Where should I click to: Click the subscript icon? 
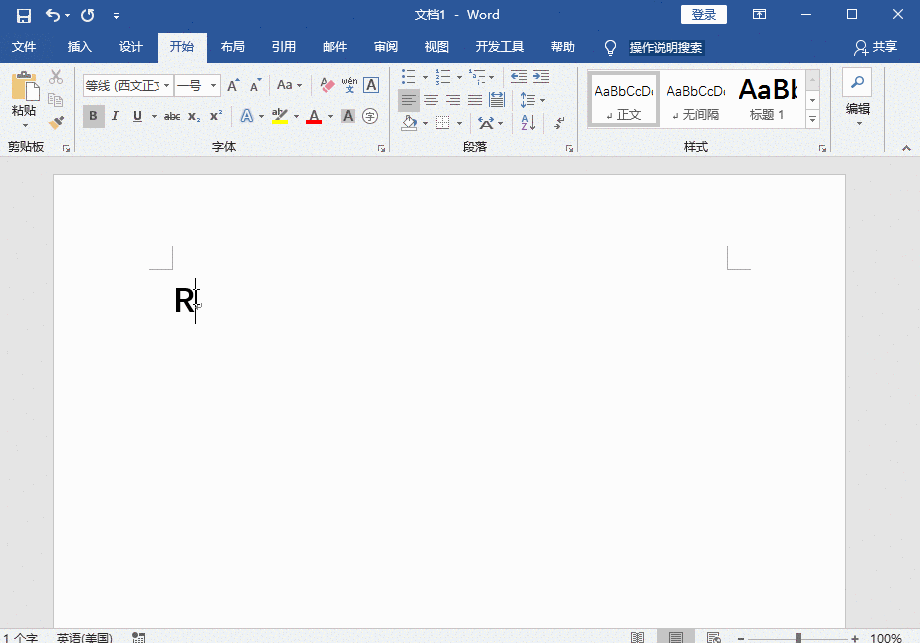pos(193,116)
